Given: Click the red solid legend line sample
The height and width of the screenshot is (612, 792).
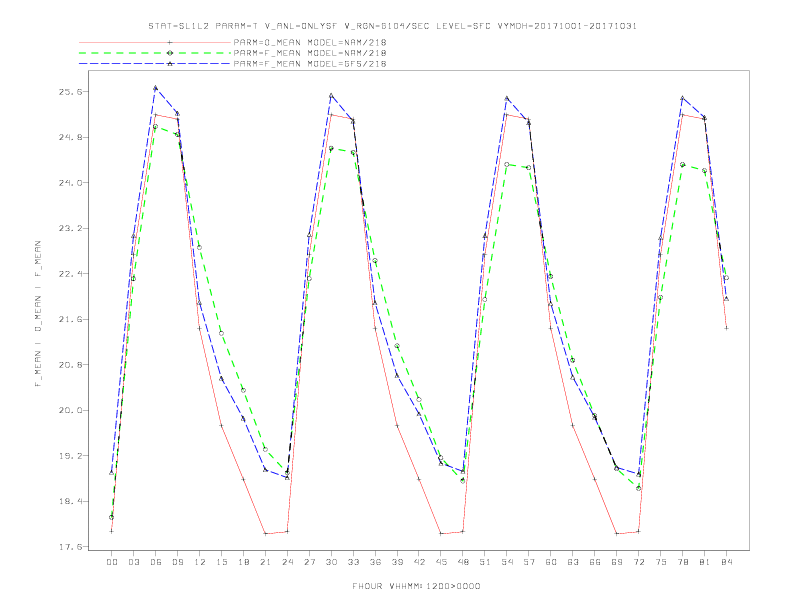Looking at the screenshot, I should tap(155, 42).
